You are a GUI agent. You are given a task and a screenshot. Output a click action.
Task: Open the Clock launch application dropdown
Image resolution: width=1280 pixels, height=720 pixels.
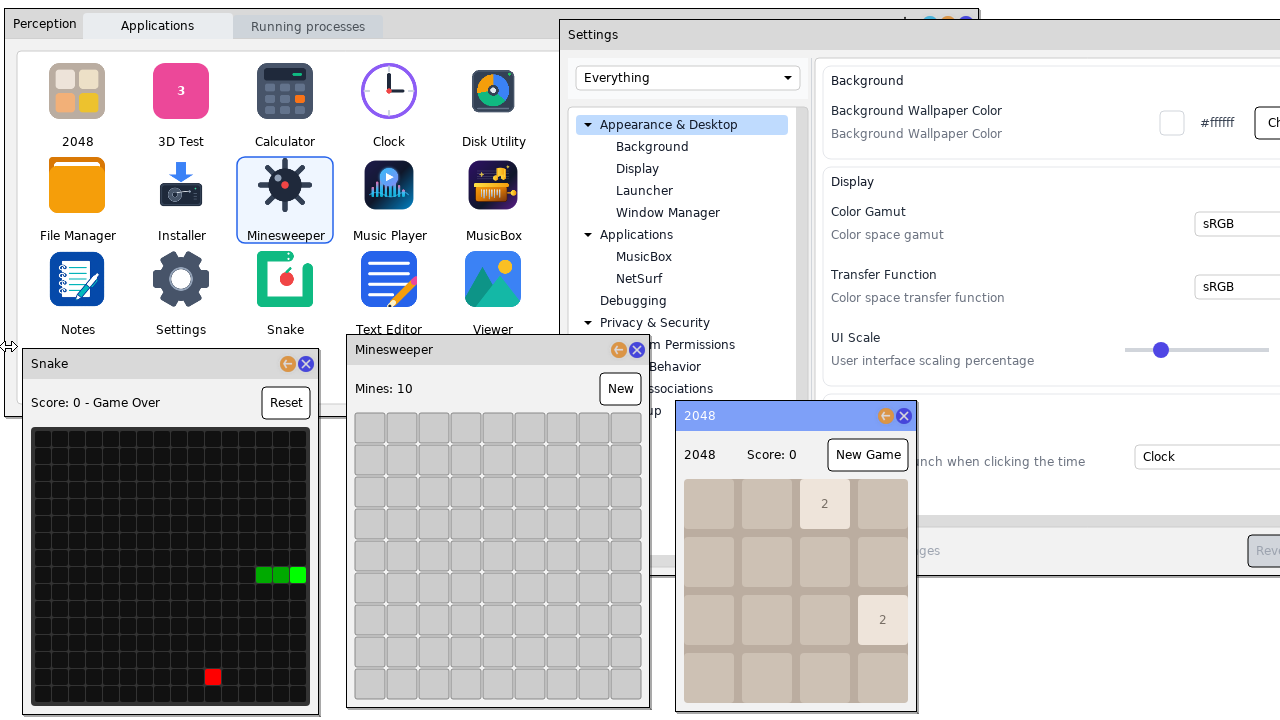1208,457
